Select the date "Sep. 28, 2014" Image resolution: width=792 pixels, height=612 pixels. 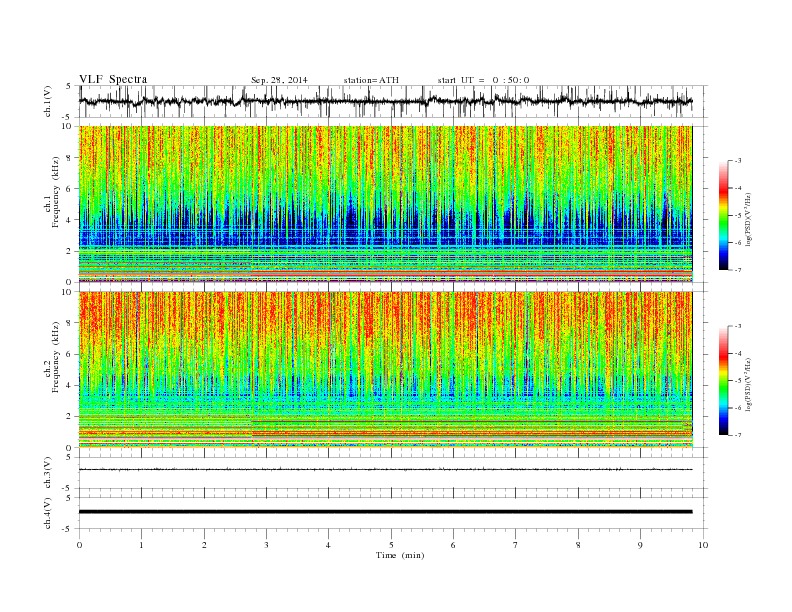coord(279,80)
